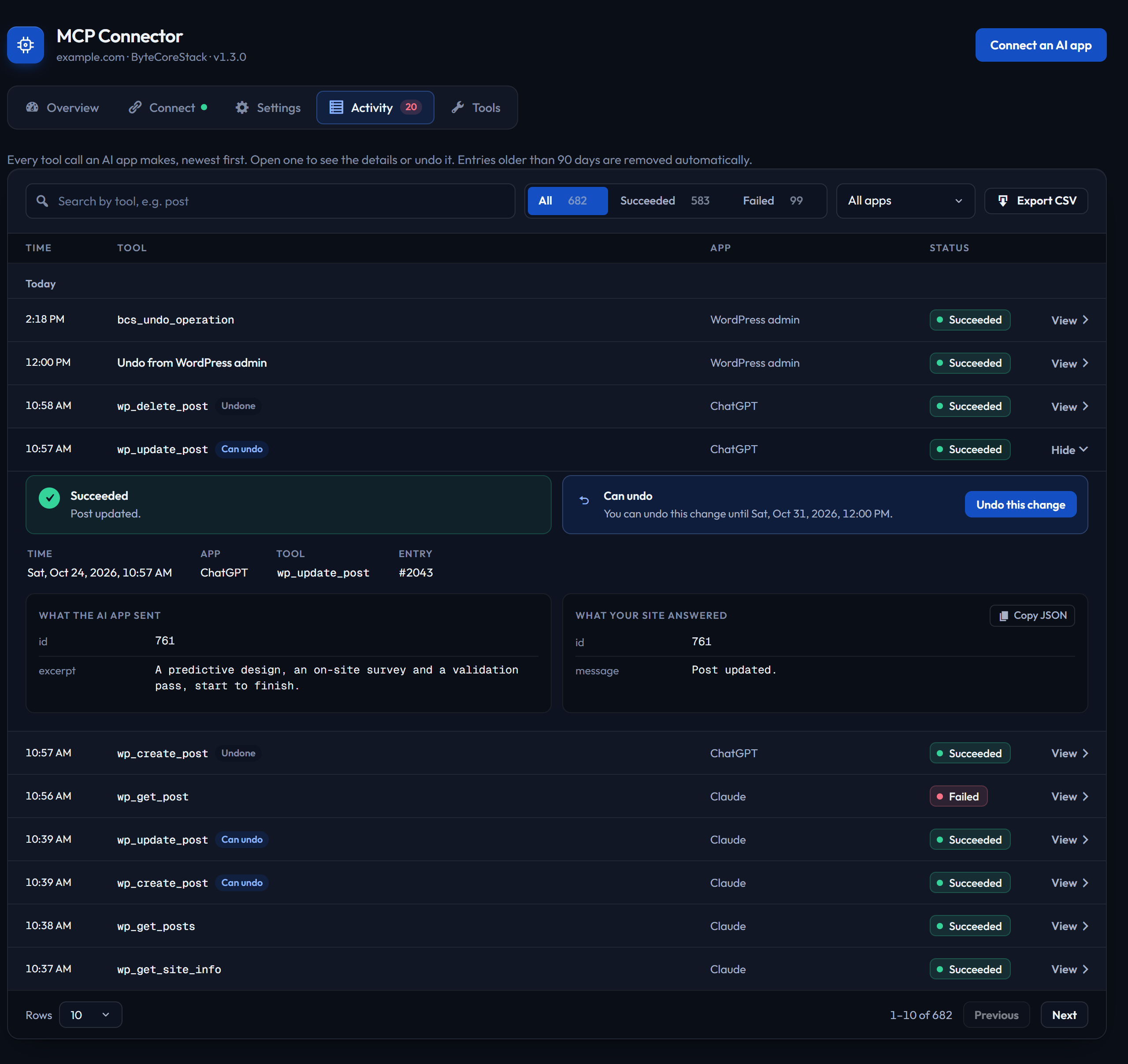Expand View for 10:57 AM wp_create_post Undone row
The height and width of the screenshot is (1064, 1128).
click(1069, 753)
